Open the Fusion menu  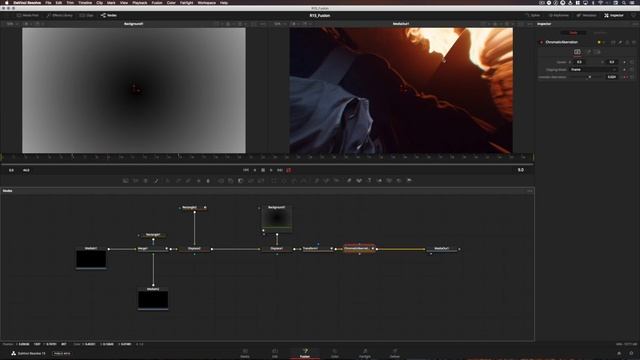tap(157, 2)
